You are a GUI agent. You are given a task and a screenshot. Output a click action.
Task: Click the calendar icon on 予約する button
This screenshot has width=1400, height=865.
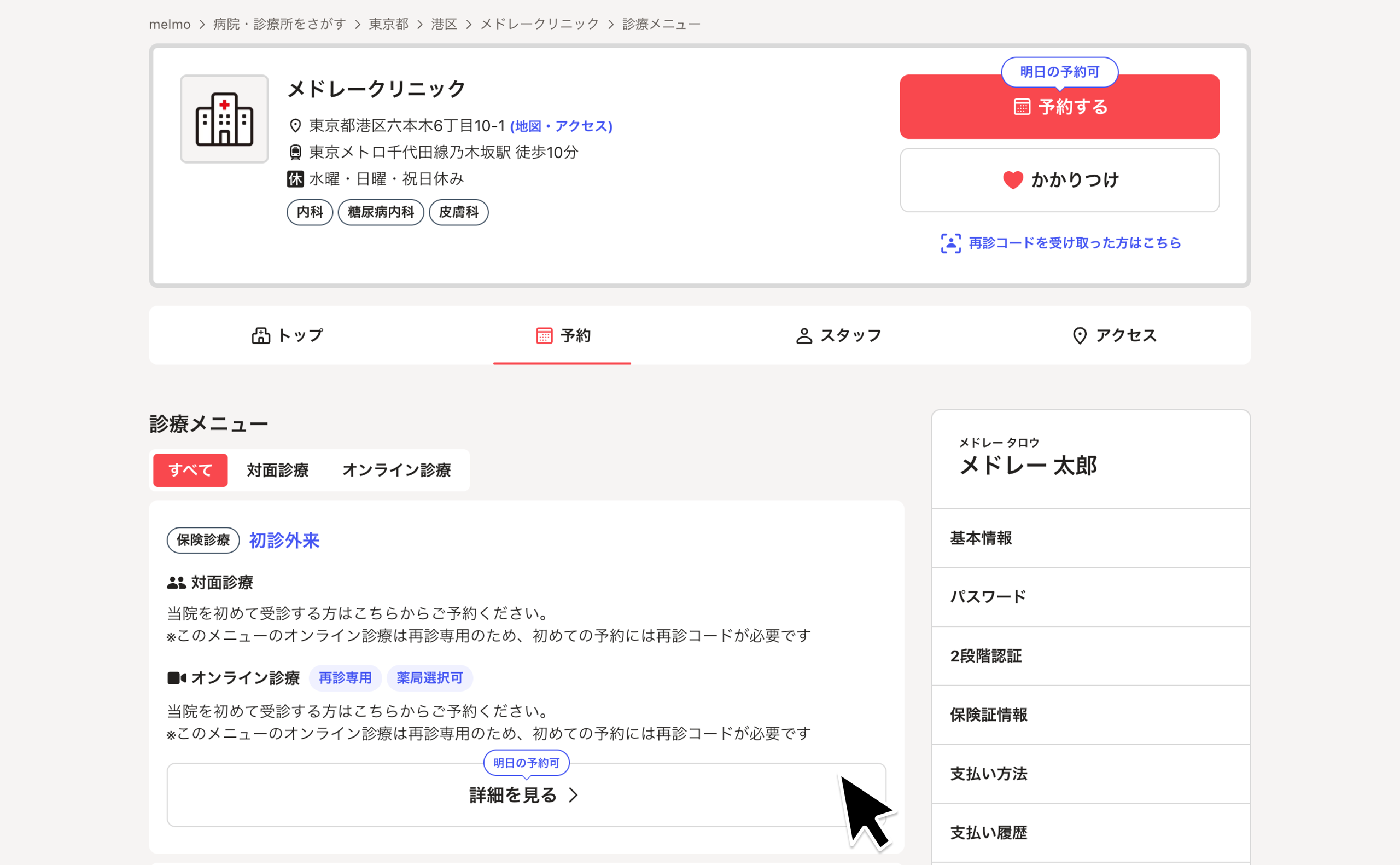coord(1022,107)
